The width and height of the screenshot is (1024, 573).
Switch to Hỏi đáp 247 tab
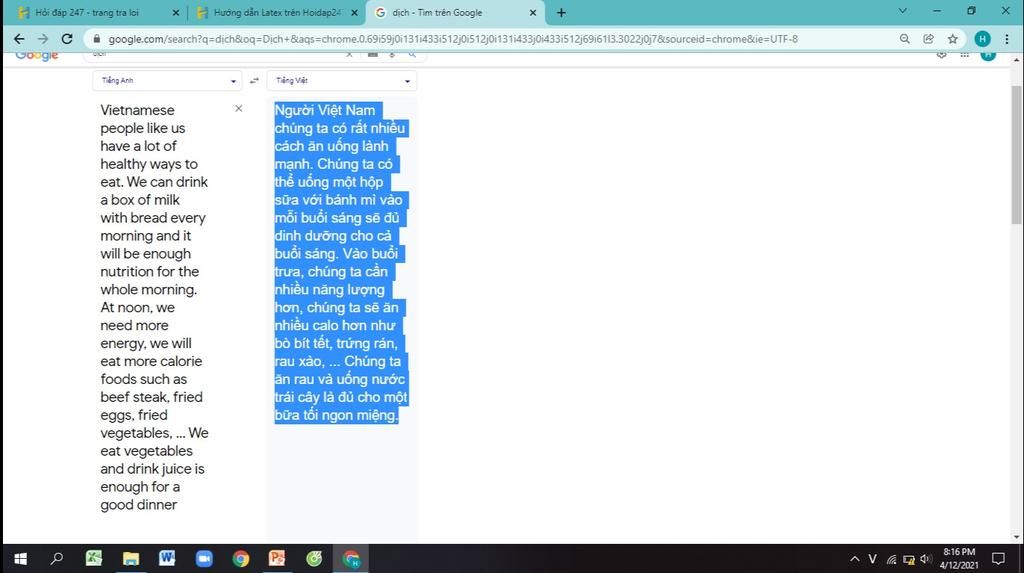[100, 12]
